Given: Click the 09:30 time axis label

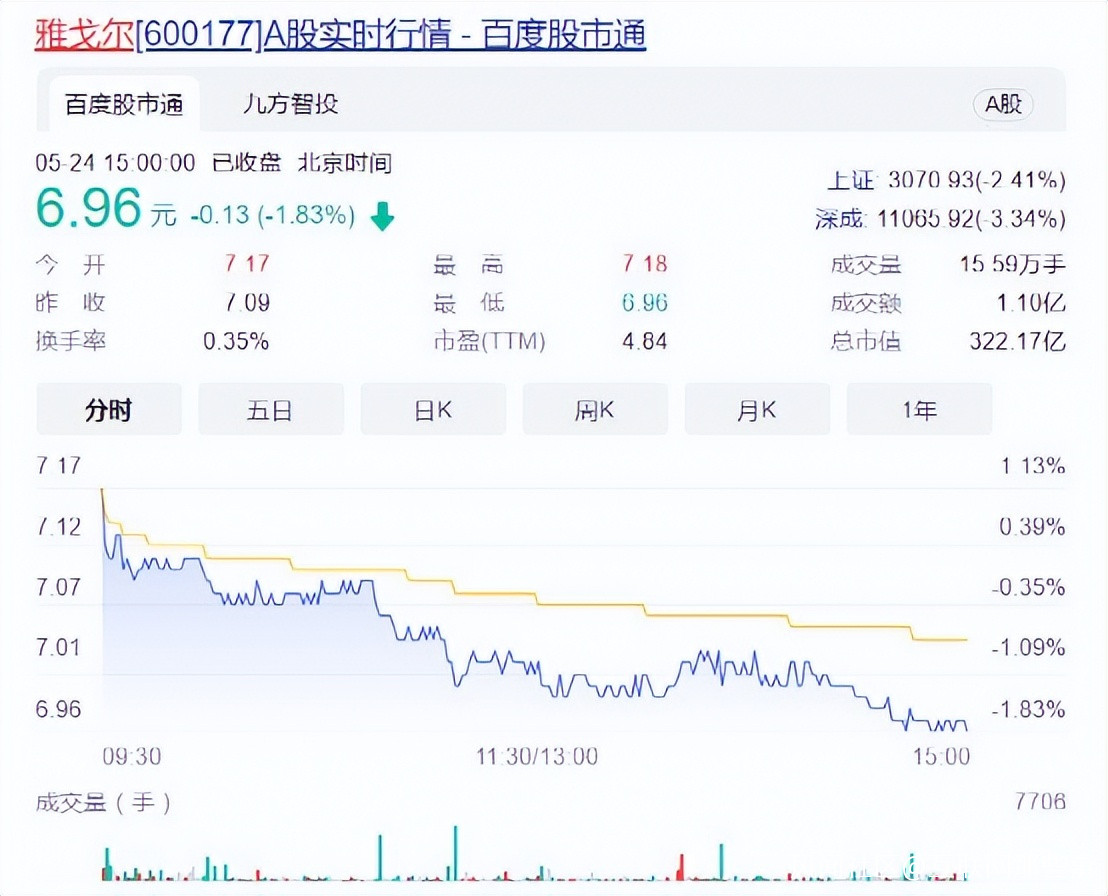Looking at the screenshot, I should [x=131, y=757].
